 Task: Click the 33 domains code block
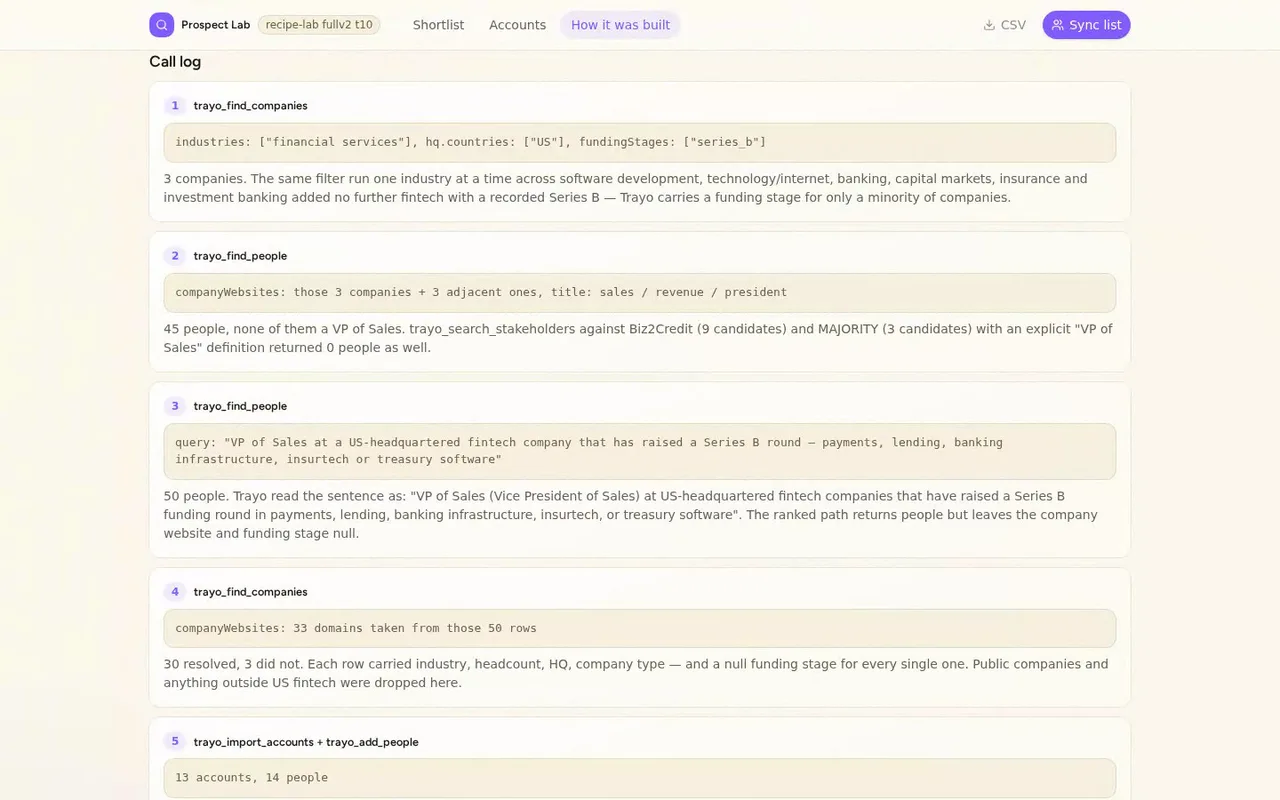coord(640,629)
